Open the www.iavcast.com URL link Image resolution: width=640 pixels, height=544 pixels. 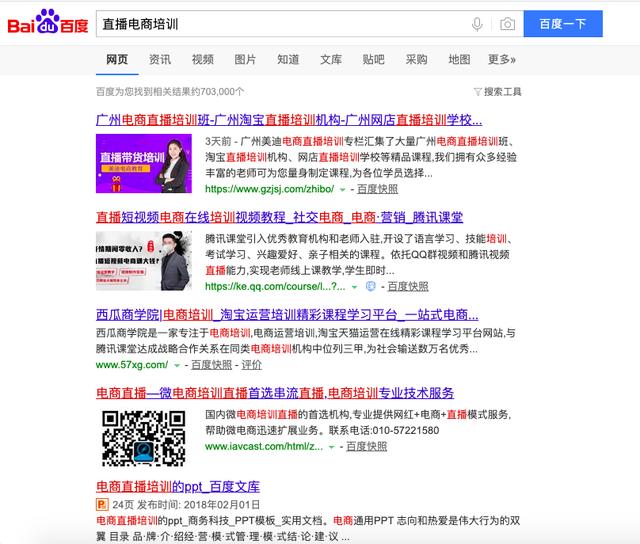[x=264, y=447]
